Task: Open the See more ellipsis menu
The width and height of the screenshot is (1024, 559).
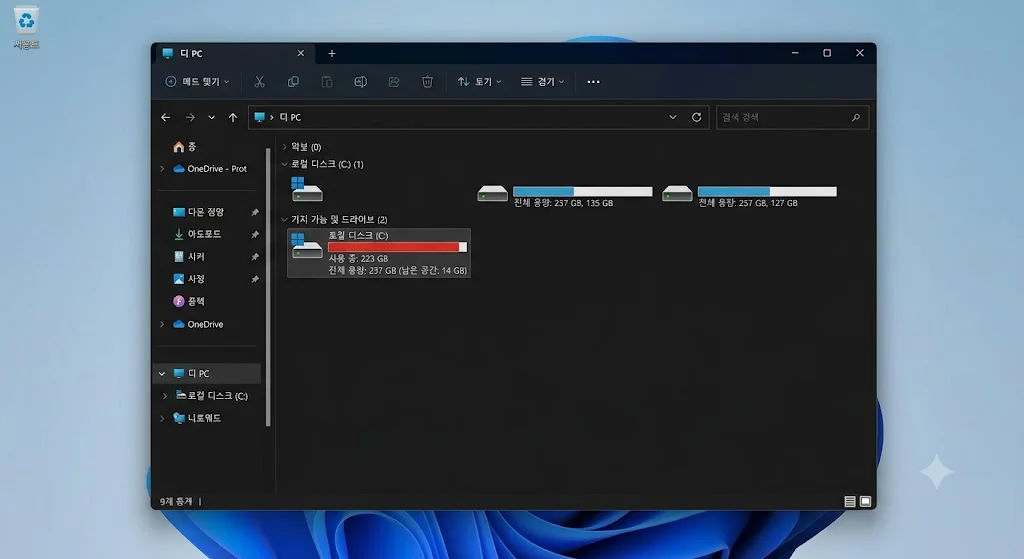Action: (593, 82)
